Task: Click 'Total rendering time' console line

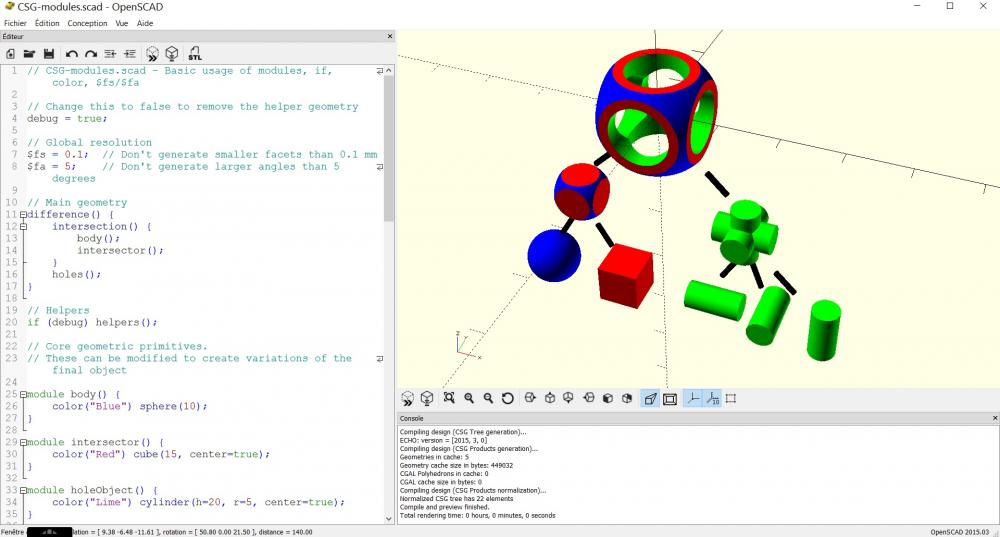Action: (478, 515)
